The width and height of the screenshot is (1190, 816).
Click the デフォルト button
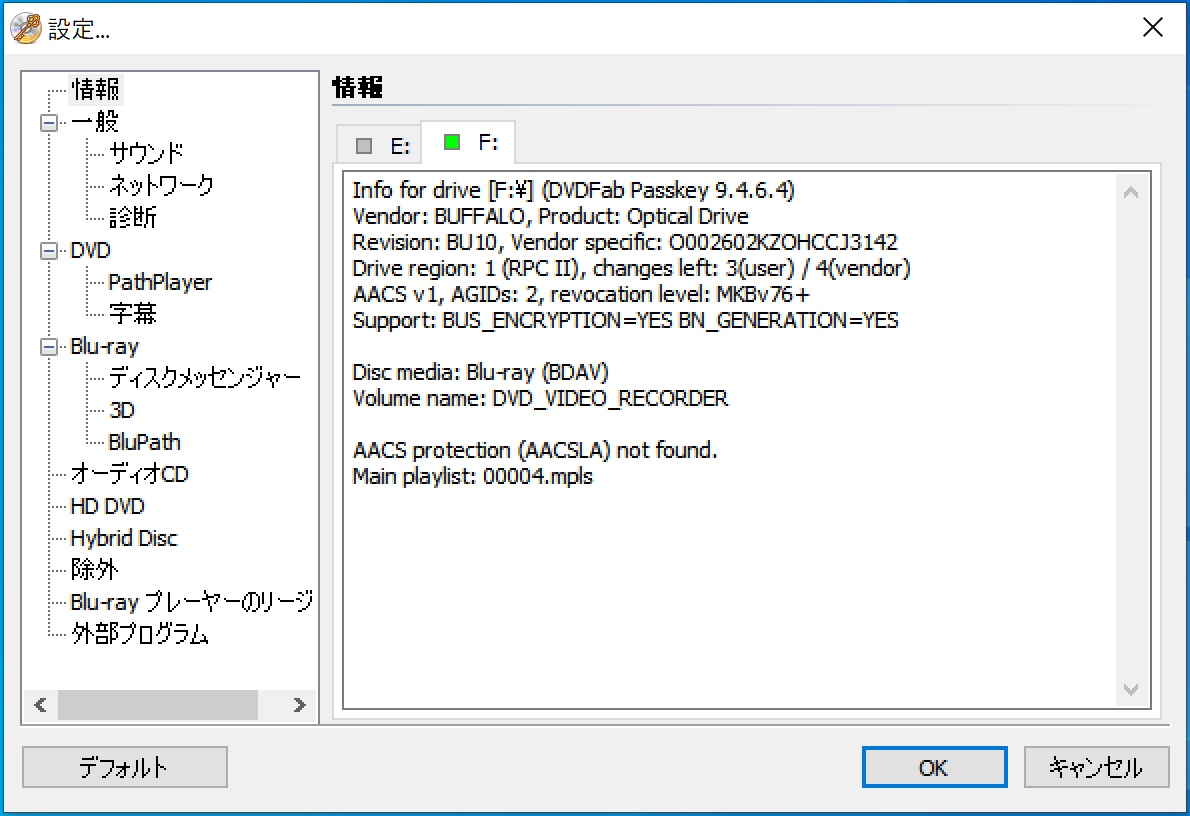click(x=124, y=767)
